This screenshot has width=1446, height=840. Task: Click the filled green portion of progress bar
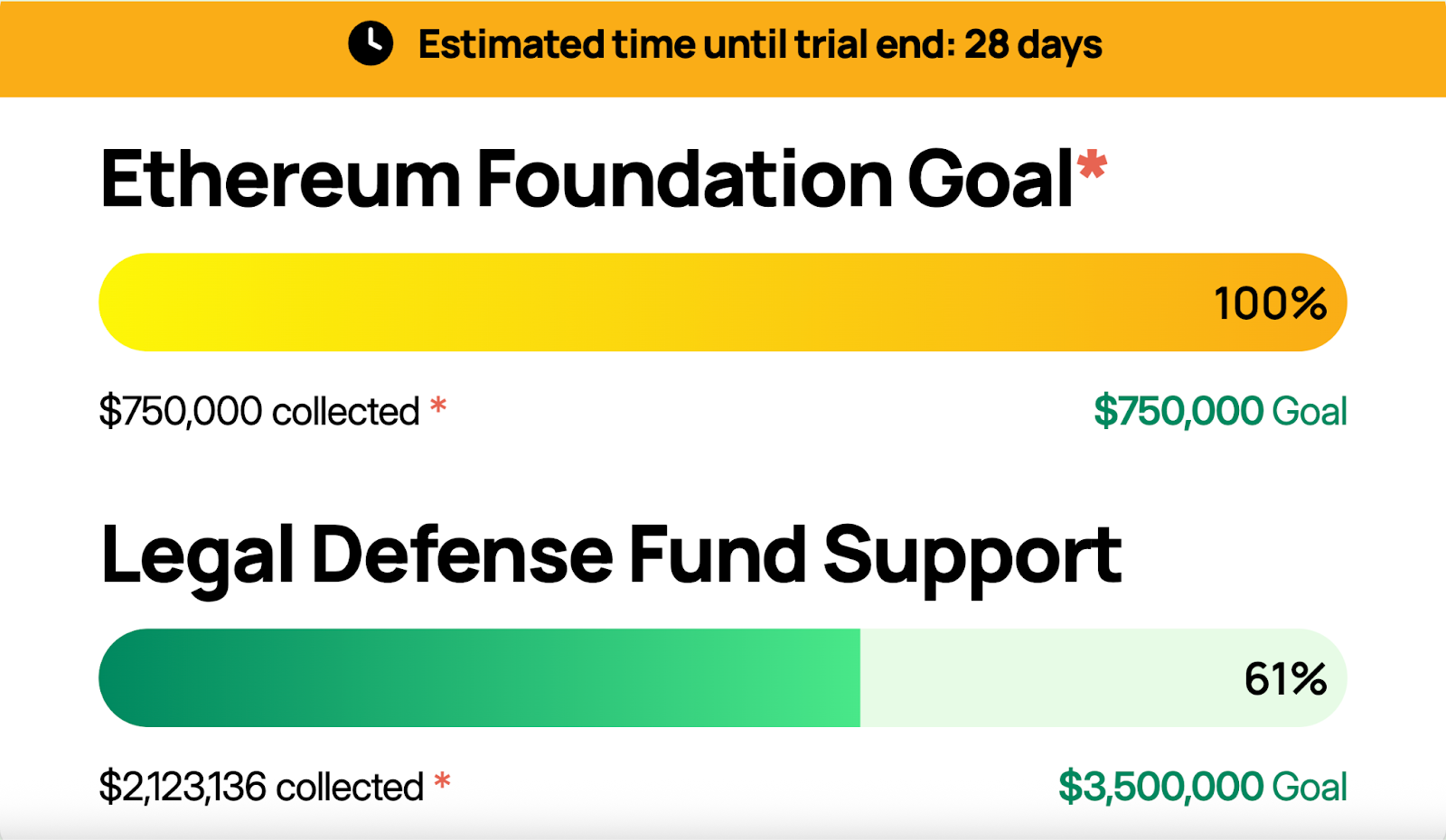(479, 677)
